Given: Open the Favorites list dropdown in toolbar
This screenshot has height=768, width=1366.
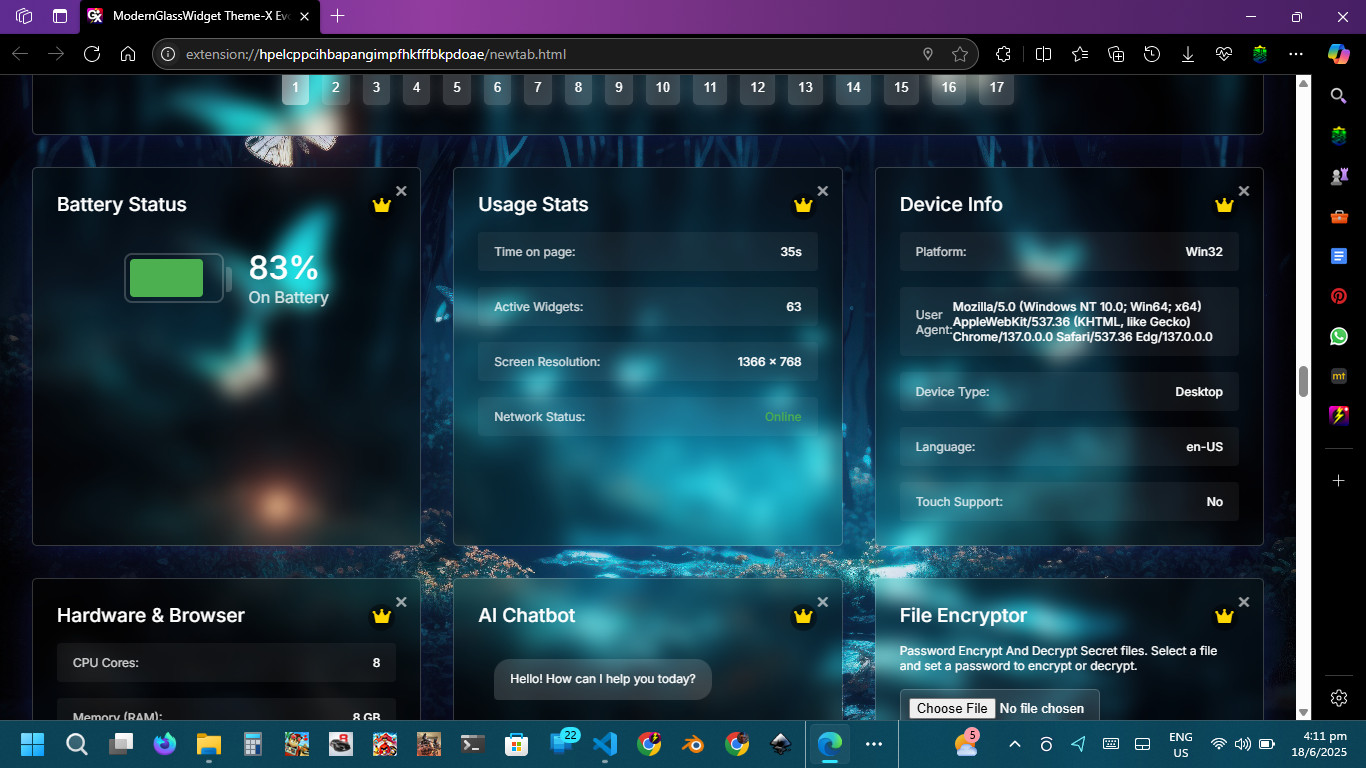Looking at the screenshot, I should (1080, 54).
